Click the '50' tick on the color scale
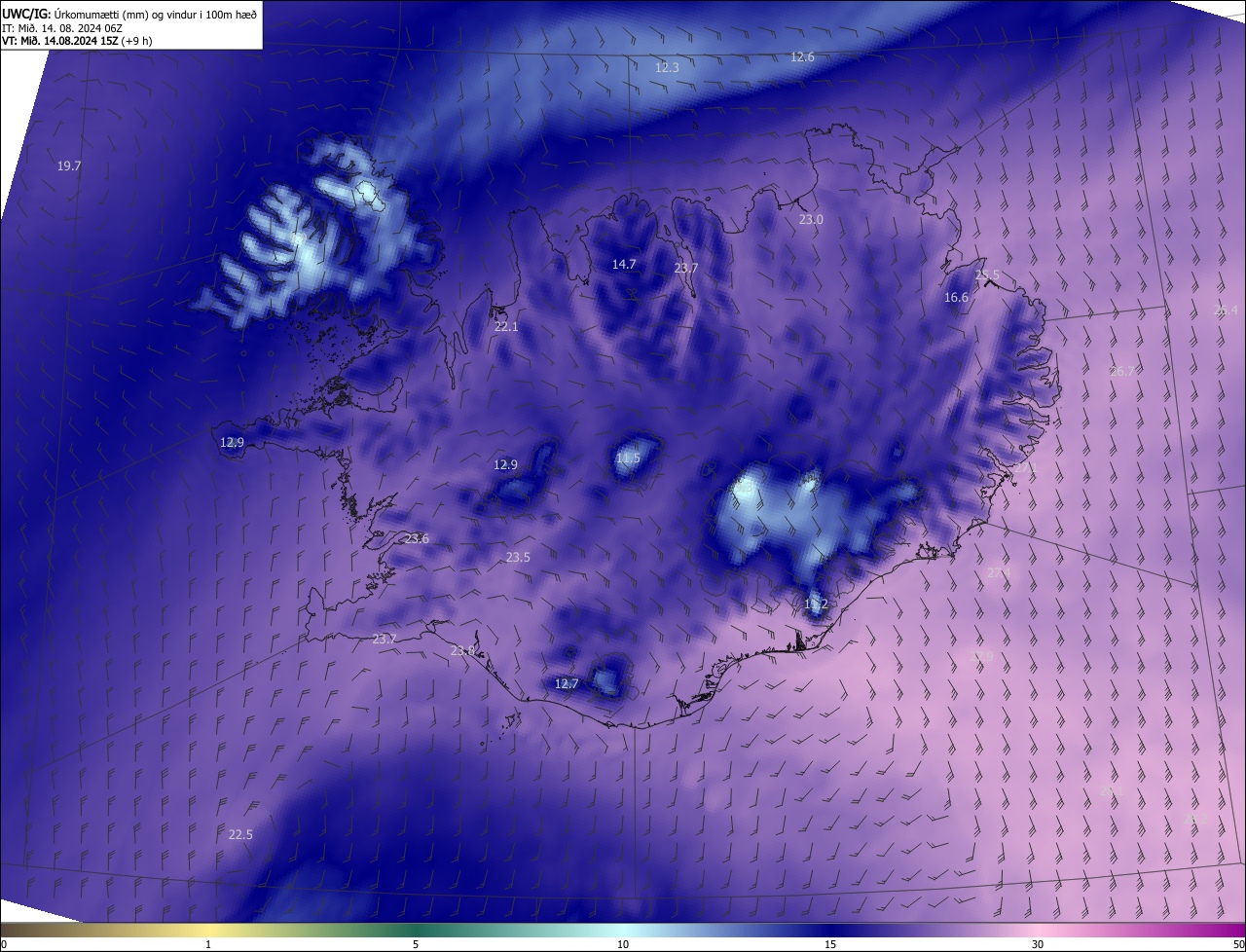This screenshot has width=1246, height=952. [1238, 944]
